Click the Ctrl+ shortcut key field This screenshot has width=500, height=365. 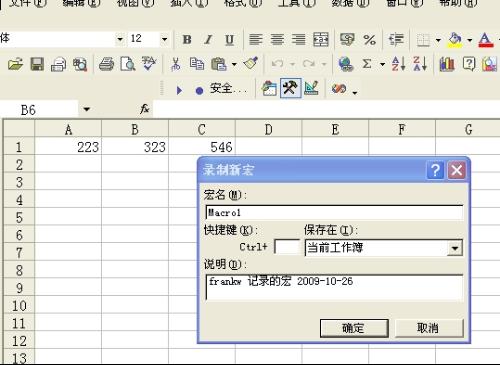click(x=287, y=247)
